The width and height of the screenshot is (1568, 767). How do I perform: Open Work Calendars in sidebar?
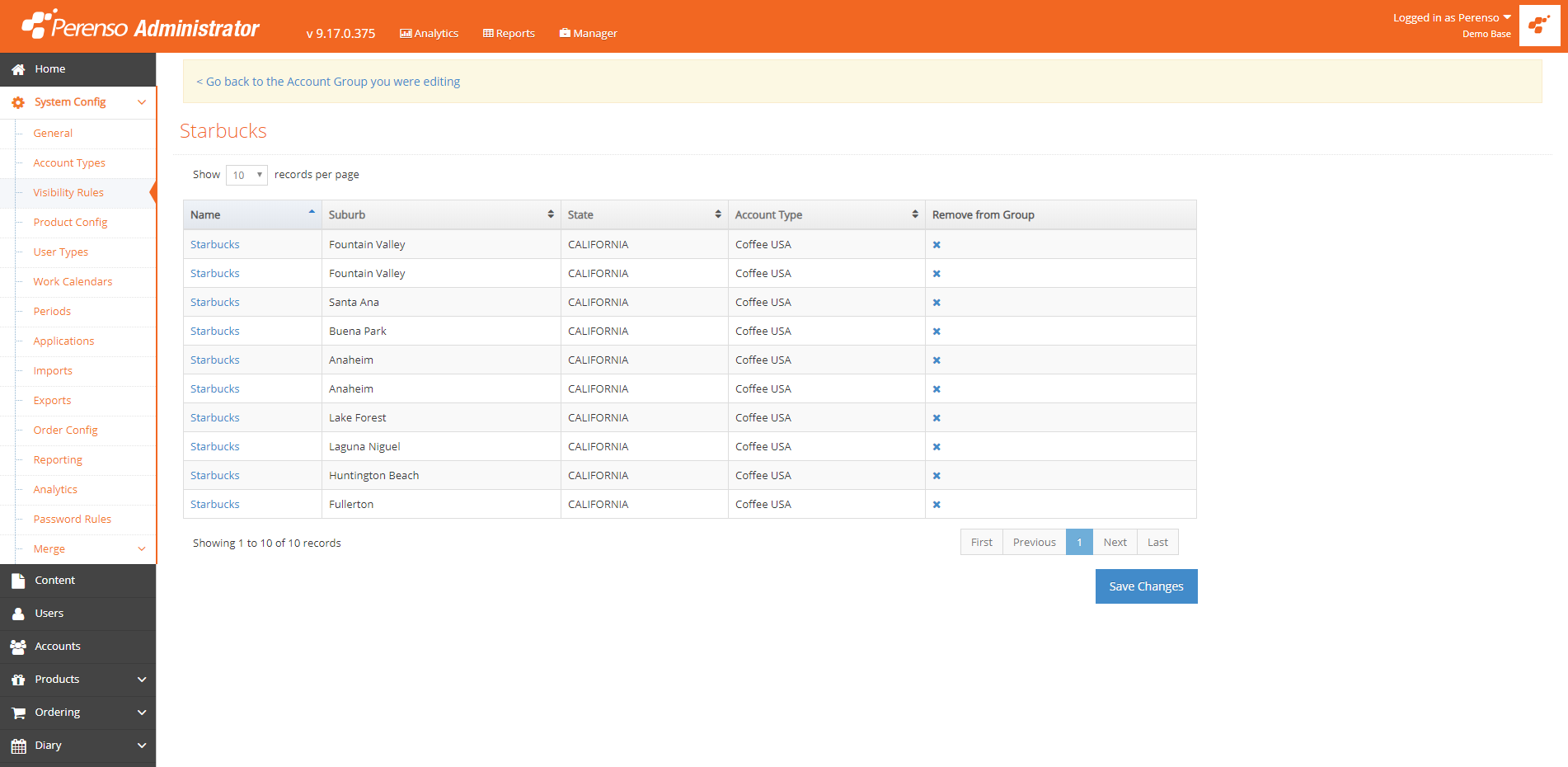(x=73, y=282)
